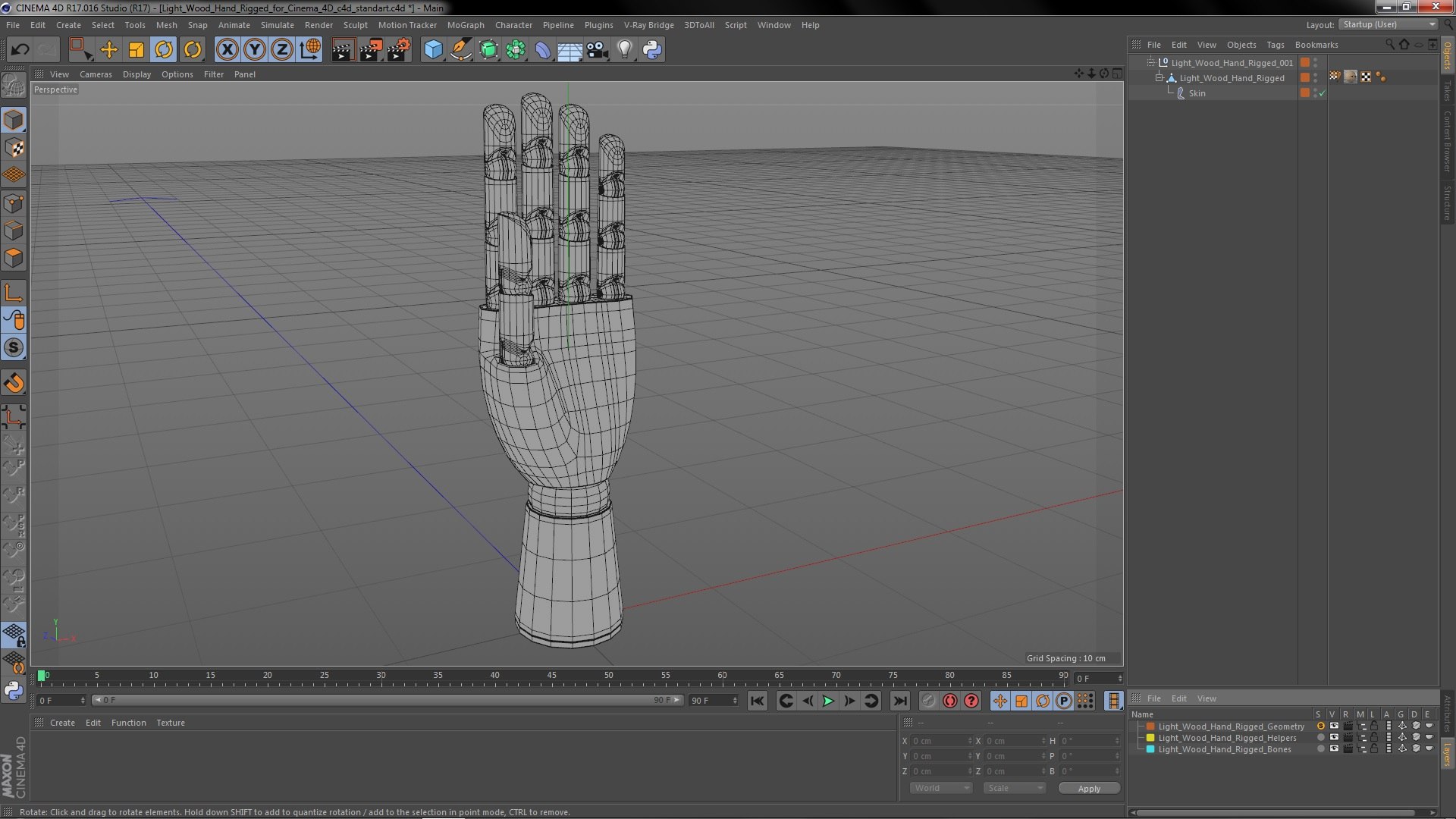Collapse Light_Wood_Hand_Rigged_001 tree node
1456x819 pixels.
(1150, 63)
